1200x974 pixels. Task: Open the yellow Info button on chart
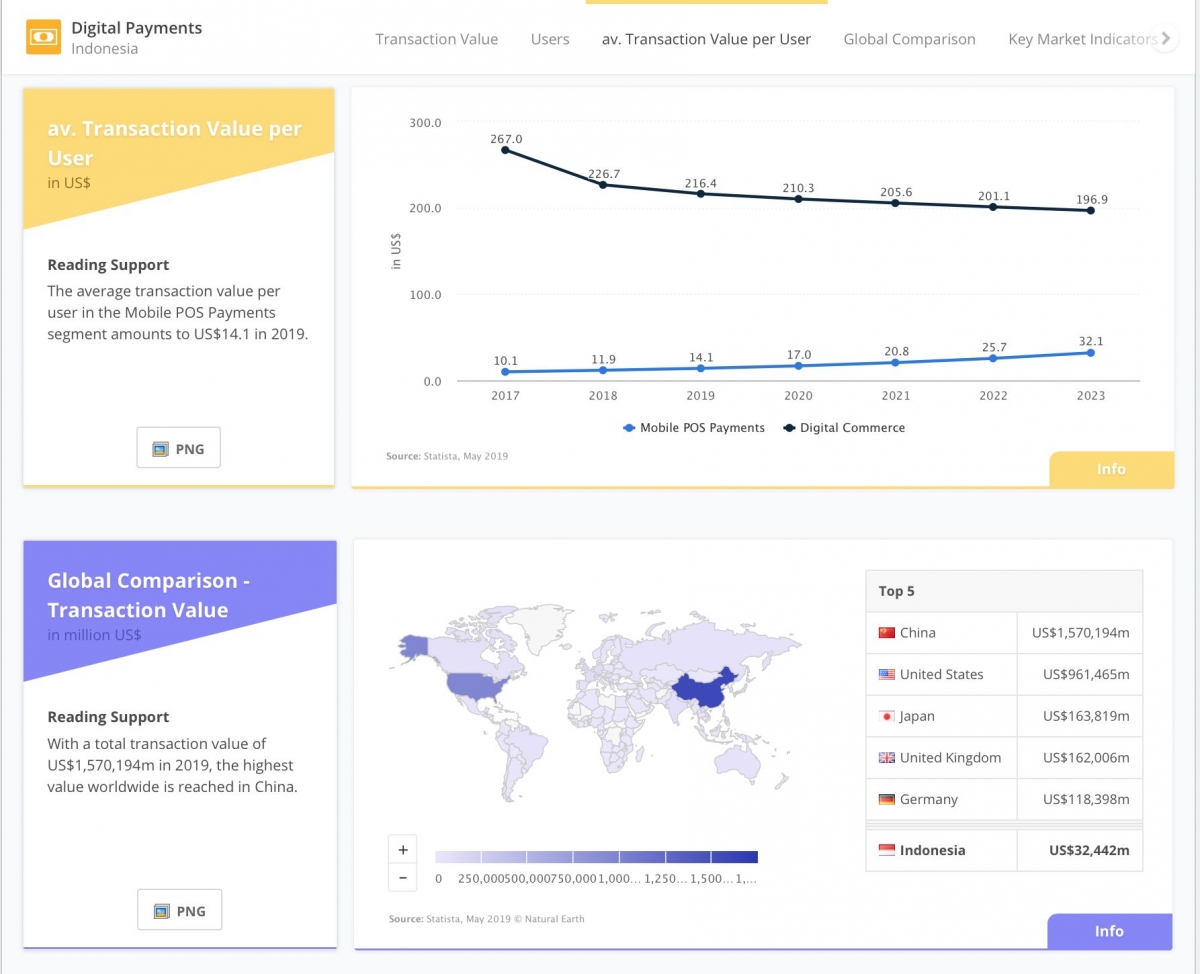pos(1111,469)
